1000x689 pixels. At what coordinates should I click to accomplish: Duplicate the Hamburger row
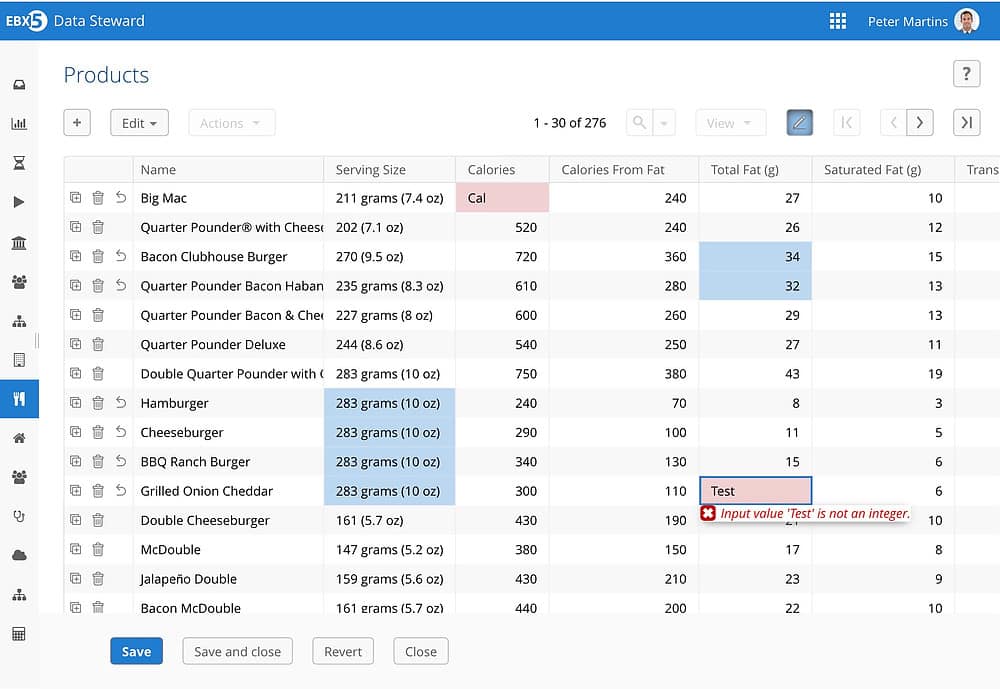coord(75,403)
